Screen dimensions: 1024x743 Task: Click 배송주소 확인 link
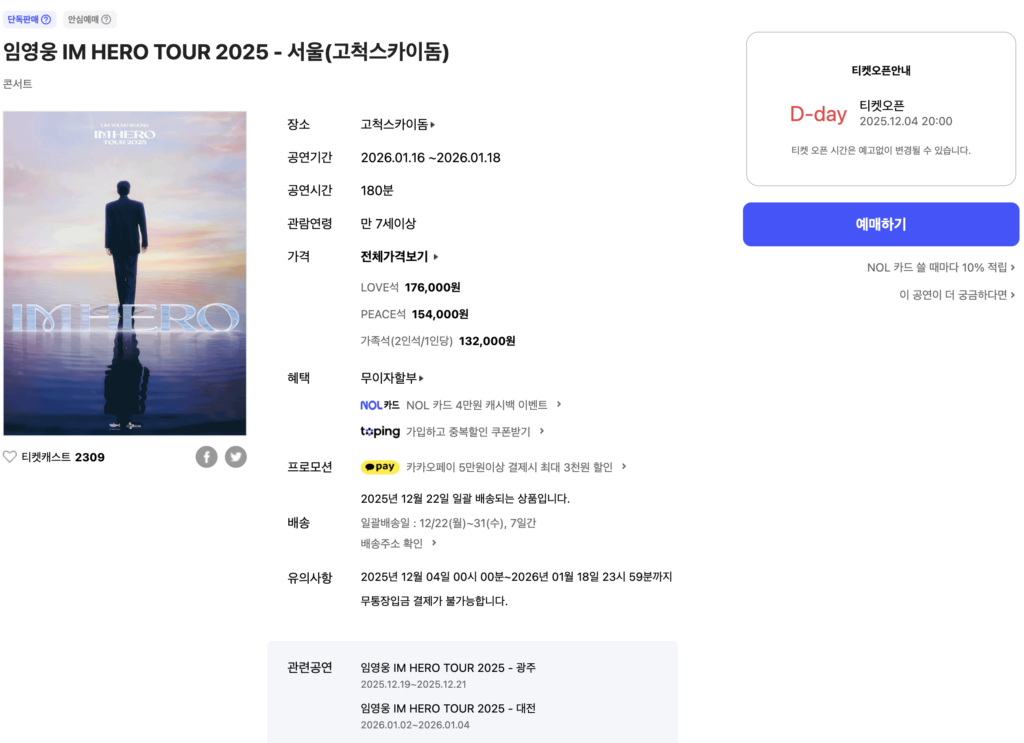(x=399, y=544)
